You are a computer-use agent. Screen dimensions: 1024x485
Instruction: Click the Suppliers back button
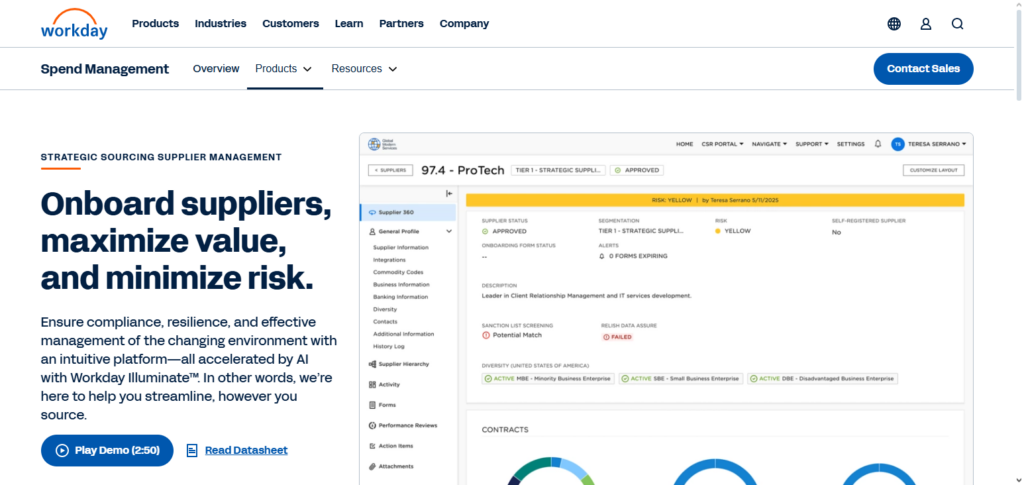tap(391, 170)
